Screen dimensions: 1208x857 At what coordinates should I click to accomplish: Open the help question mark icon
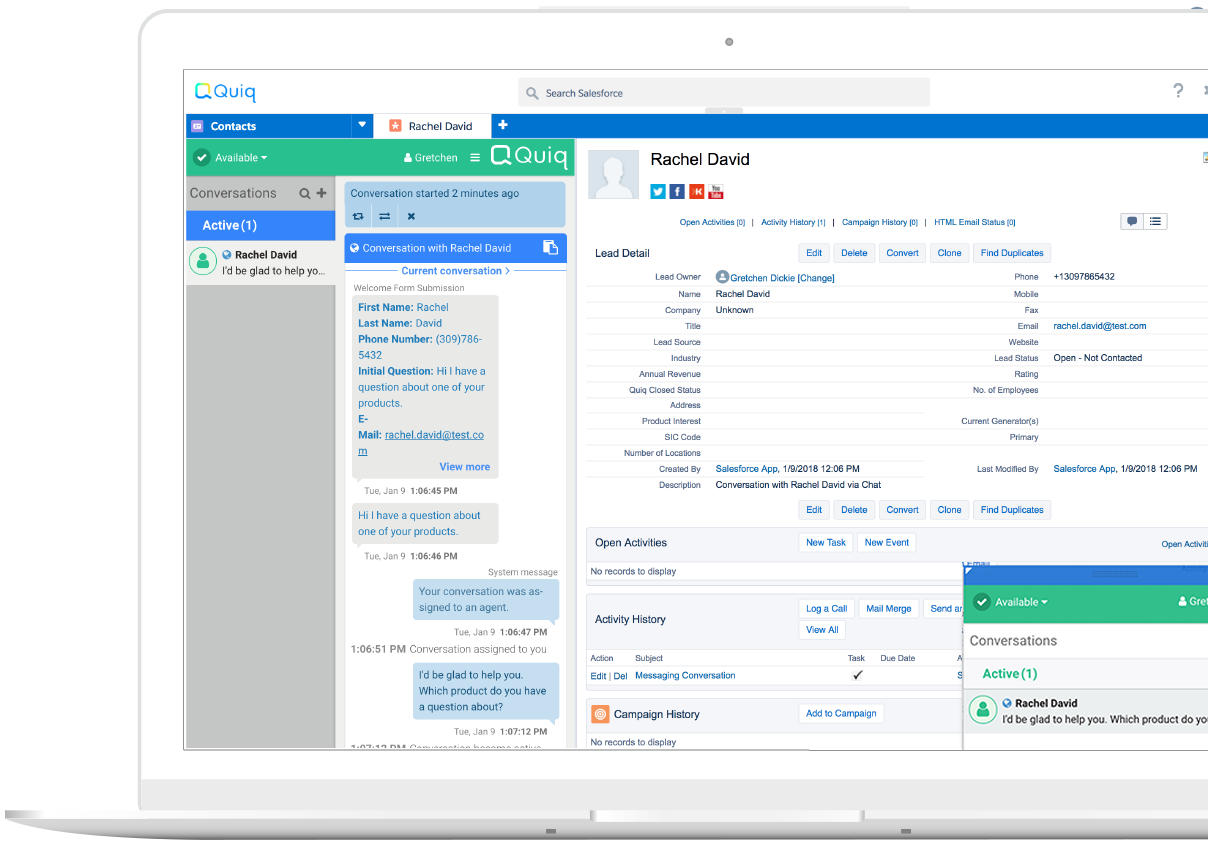1178,91
